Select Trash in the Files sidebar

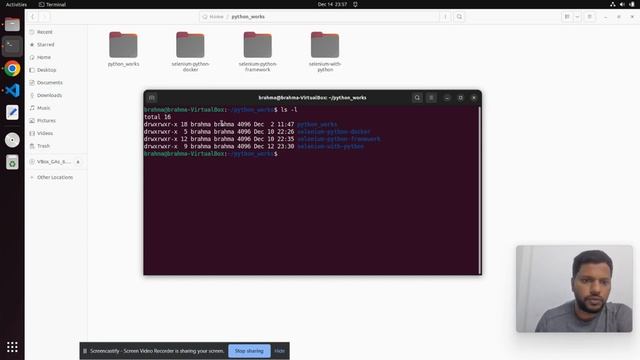[56, 146]
